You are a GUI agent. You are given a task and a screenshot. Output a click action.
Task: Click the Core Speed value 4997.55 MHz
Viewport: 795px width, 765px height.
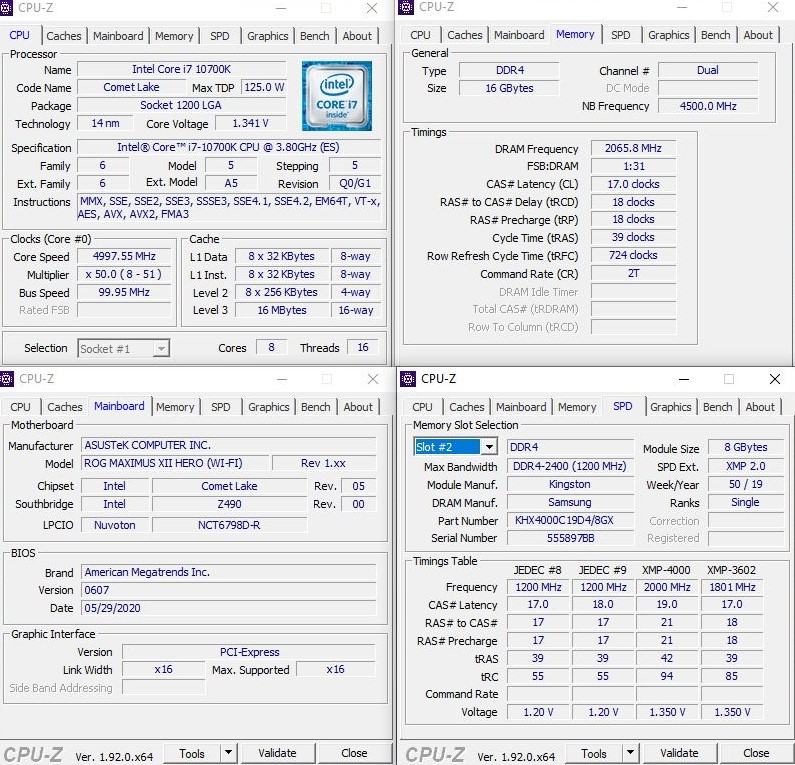124,256
